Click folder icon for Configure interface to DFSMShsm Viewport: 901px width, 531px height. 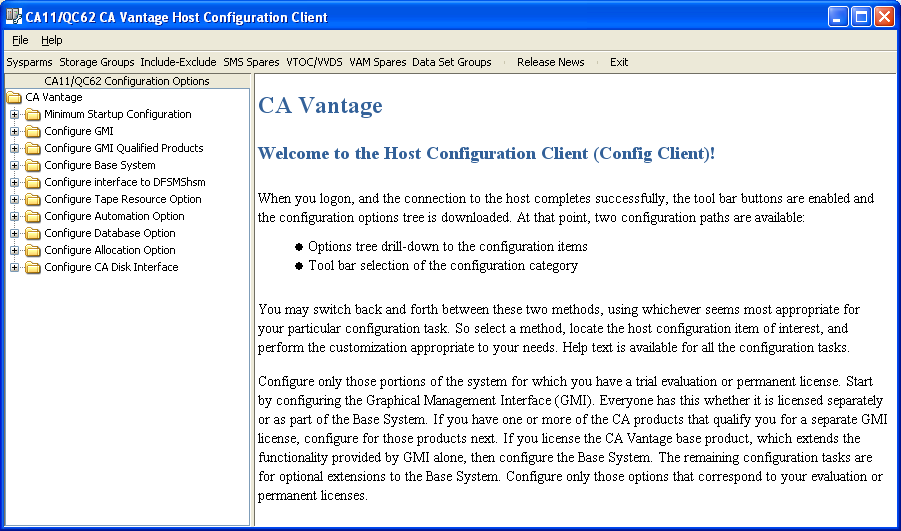point(33,183)
